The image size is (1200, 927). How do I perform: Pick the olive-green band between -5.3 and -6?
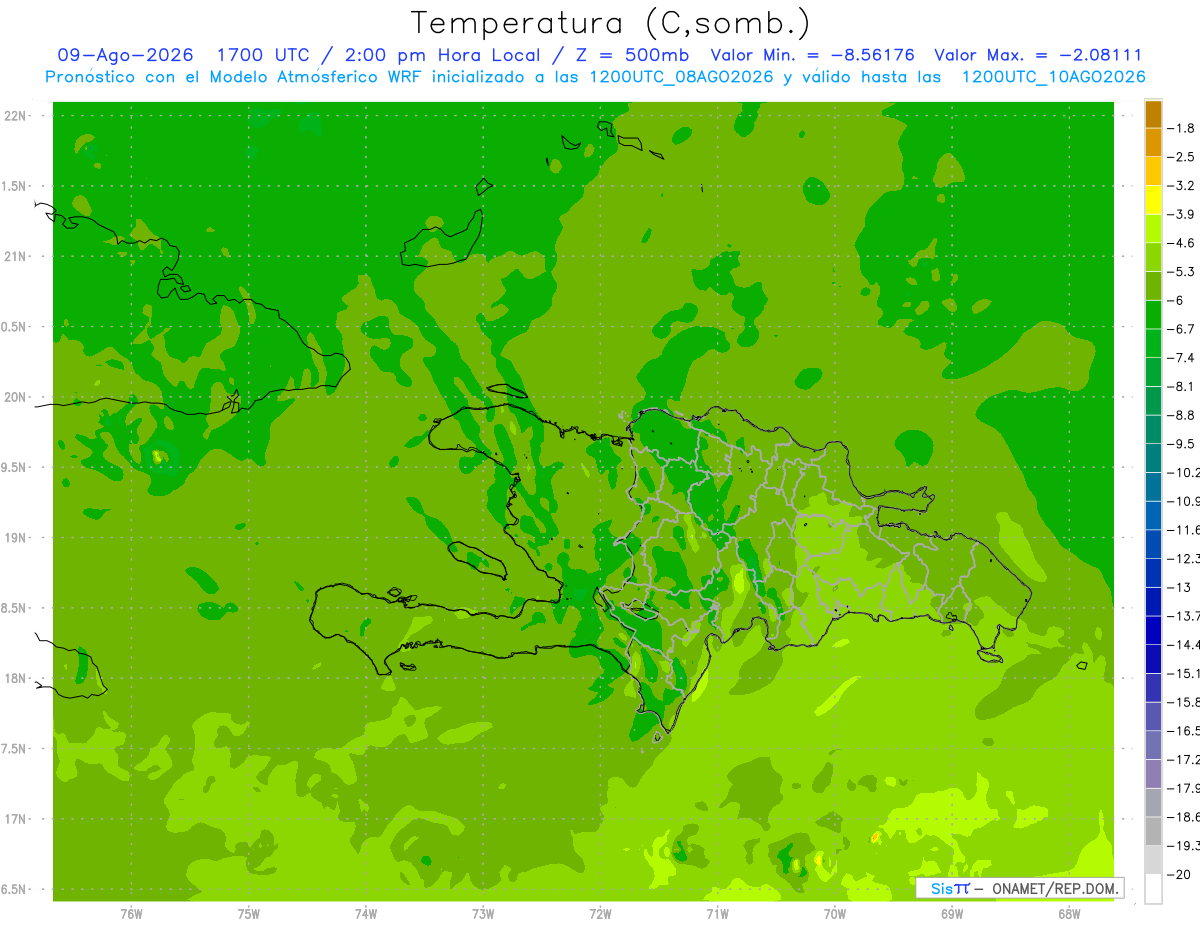[x=1153, y=286]
